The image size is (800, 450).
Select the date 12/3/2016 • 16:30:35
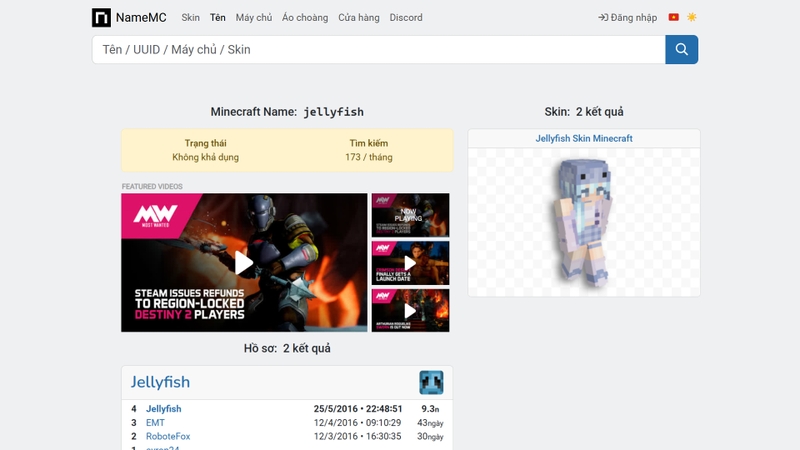357,436
